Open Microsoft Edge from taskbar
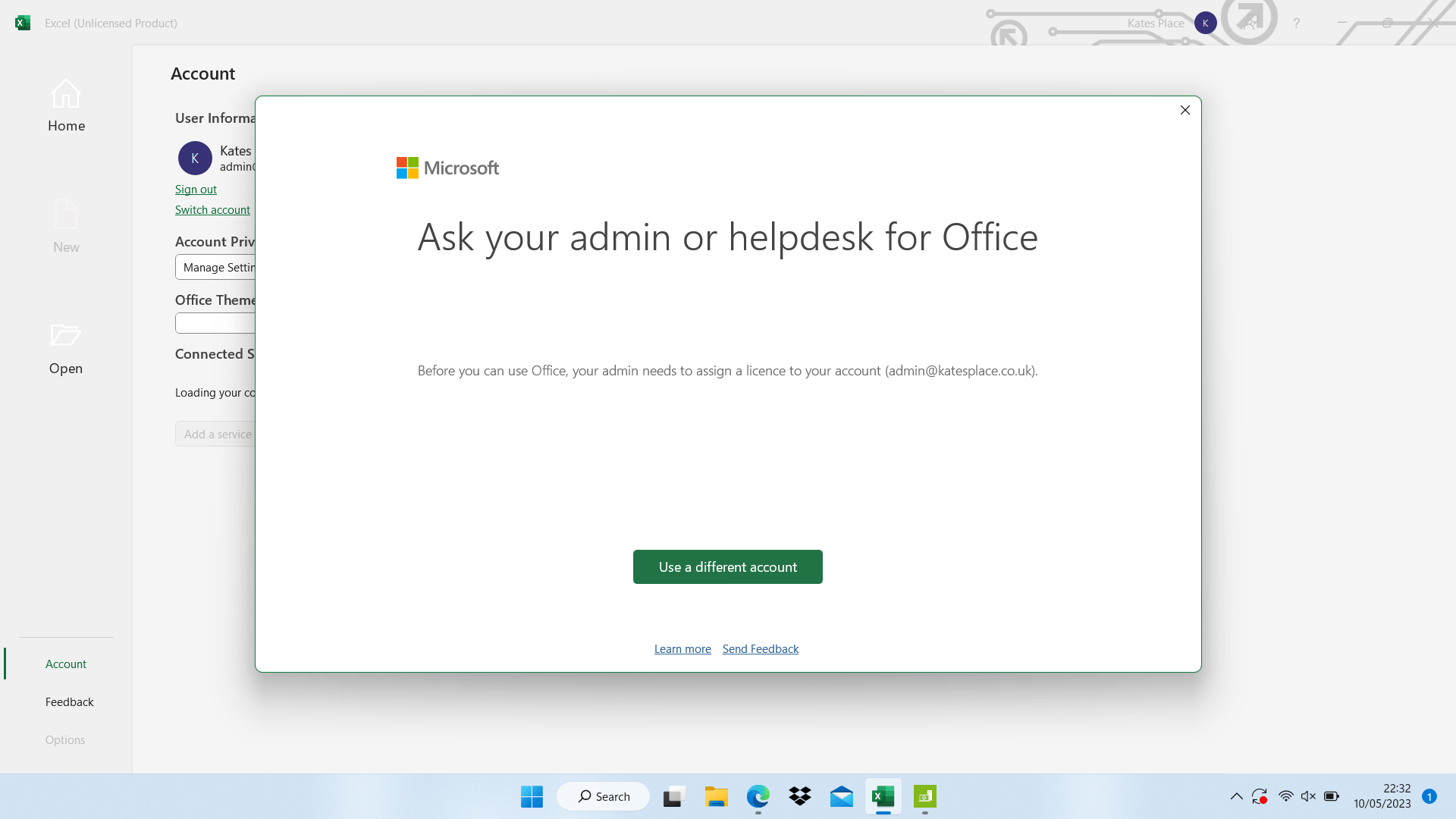1456x819 pixels. 758,796
